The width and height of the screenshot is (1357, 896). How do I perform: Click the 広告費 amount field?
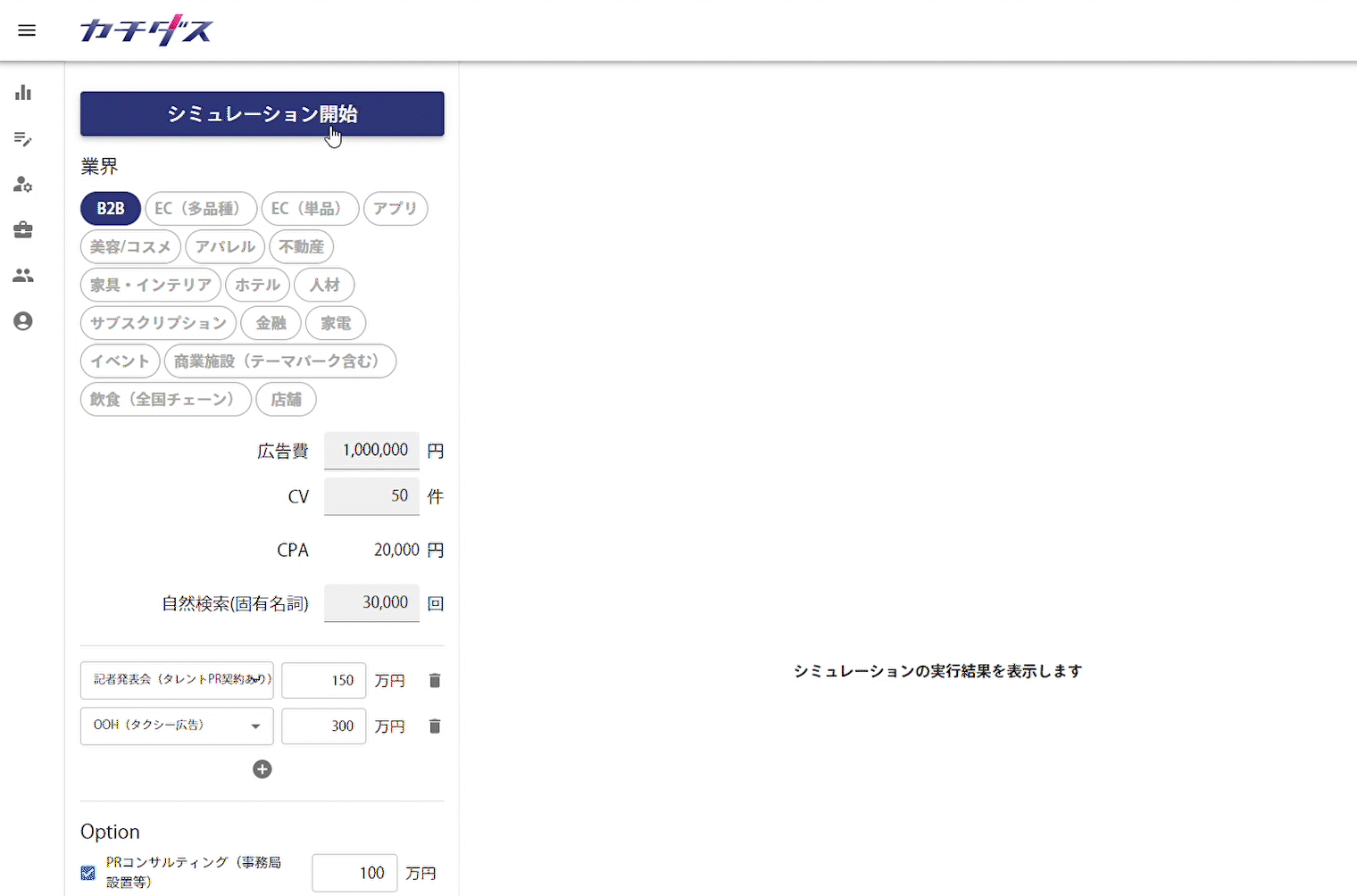tap(371, 451)
